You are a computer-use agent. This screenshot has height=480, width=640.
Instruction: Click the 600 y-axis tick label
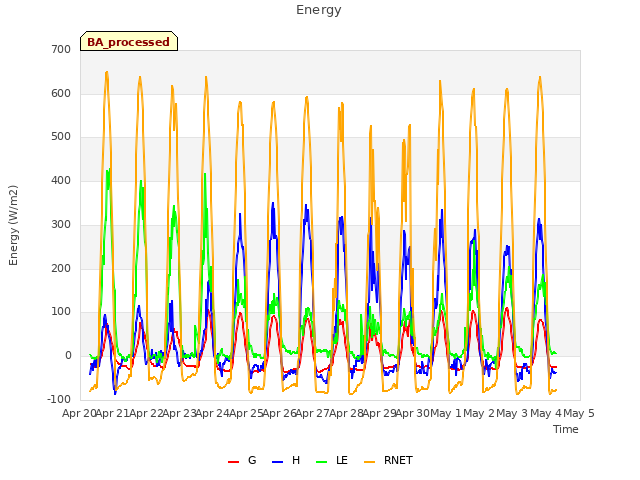pyautogui.click(x=61, y=93)
